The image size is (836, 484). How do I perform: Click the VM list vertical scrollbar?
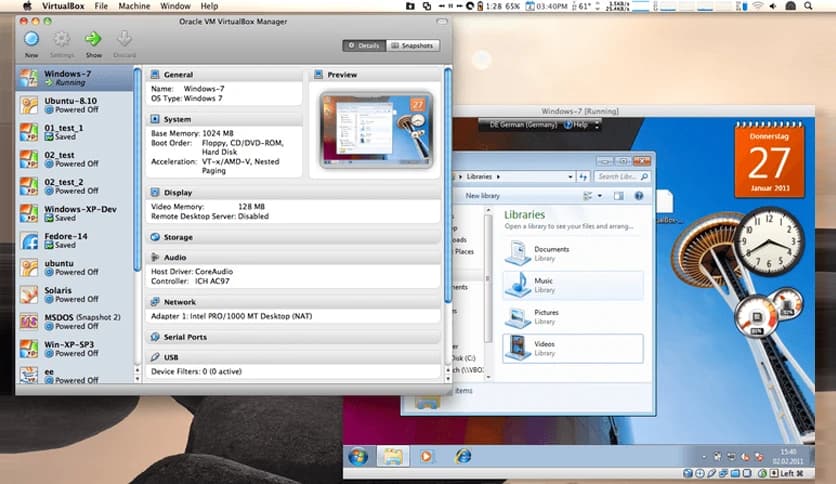138,168
